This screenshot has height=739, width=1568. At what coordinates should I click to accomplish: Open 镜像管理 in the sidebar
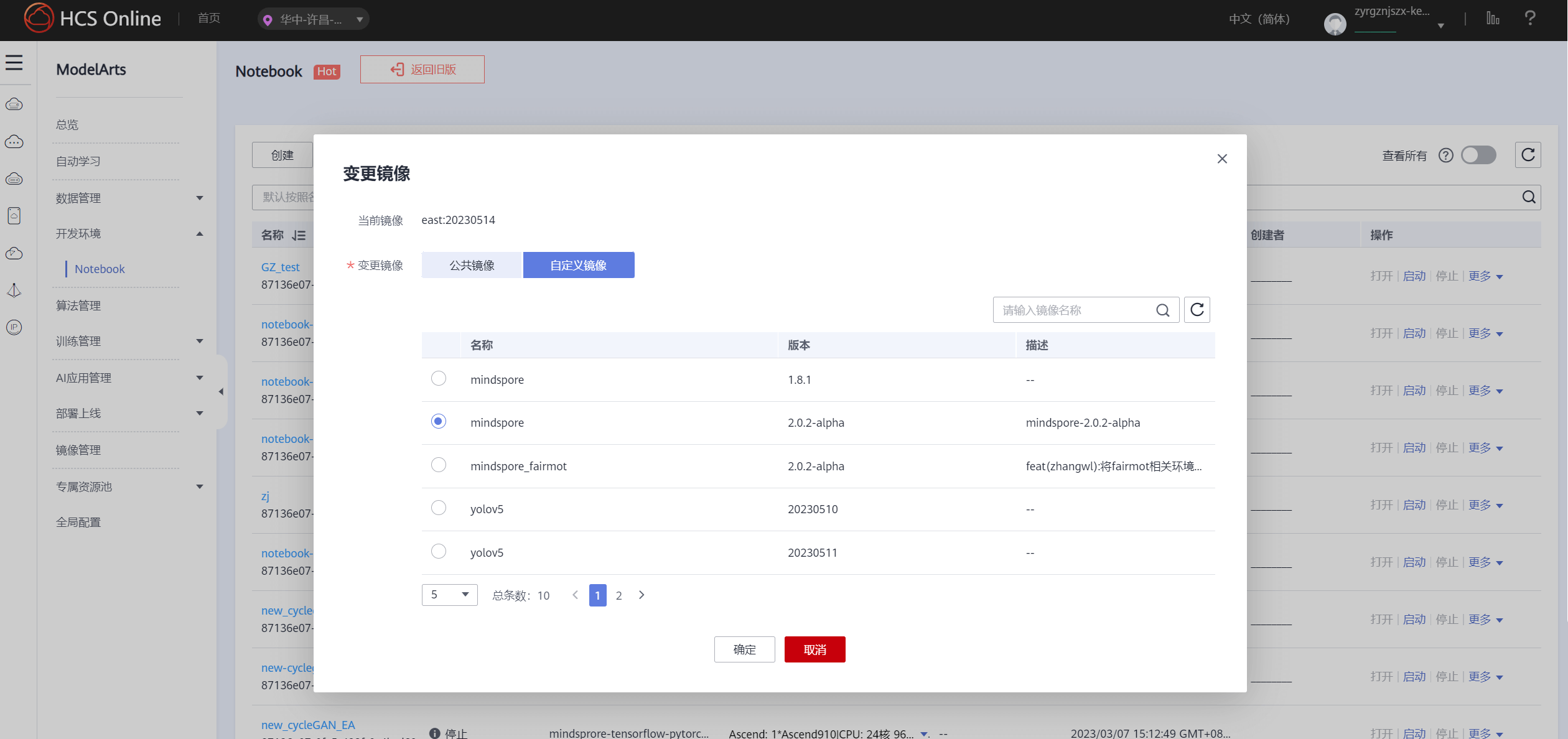78,450
